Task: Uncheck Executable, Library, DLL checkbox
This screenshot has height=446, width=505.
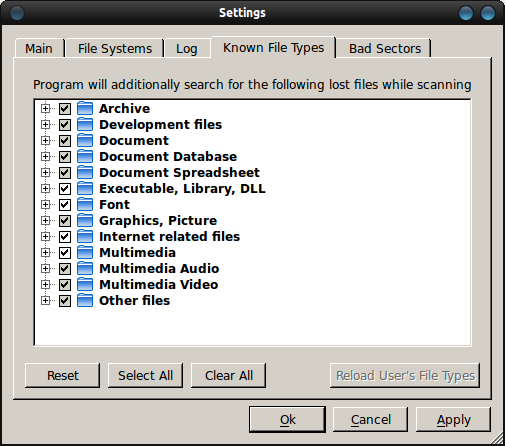Action: [65, 189]
